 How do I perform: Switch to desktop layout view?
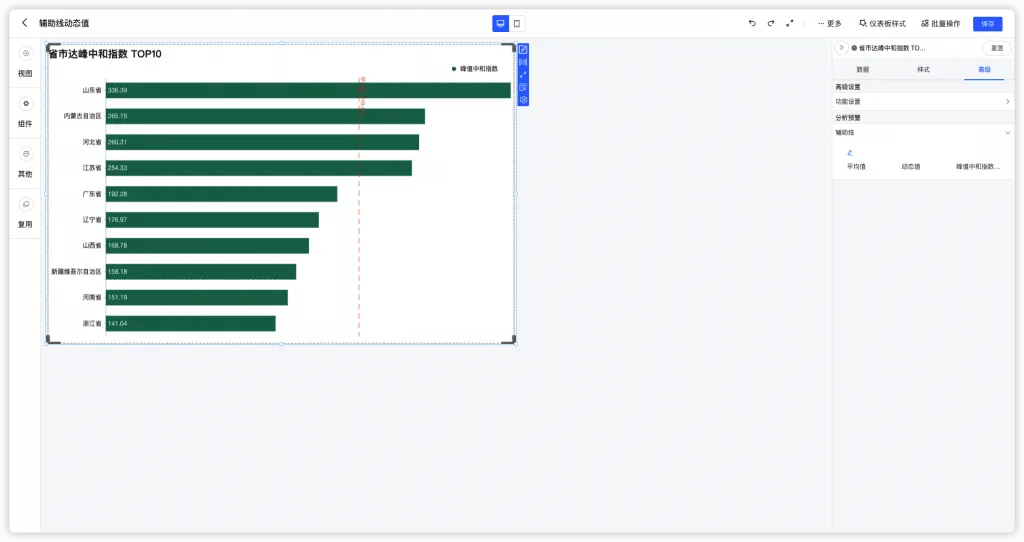500,24
